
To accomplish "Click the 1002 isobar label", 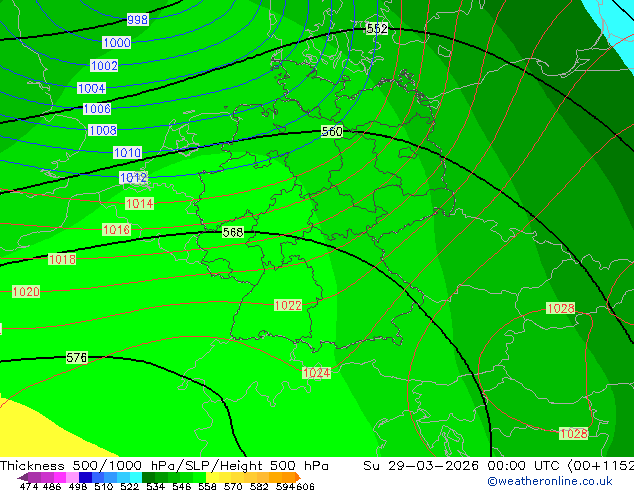I will [104, 65].
